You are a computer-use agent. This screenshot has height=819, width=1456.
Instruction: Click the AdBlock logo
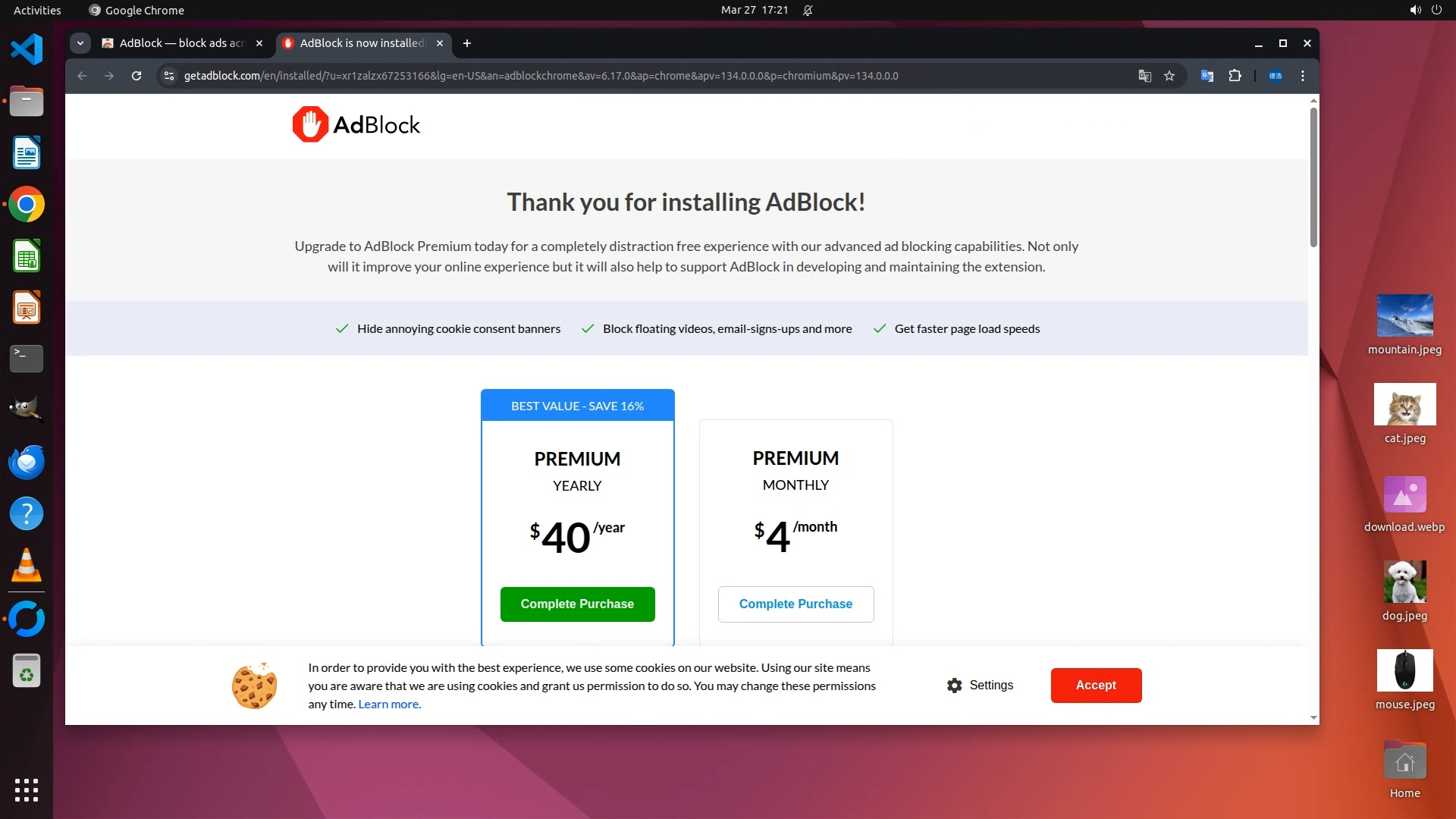(x=356, y=124)
